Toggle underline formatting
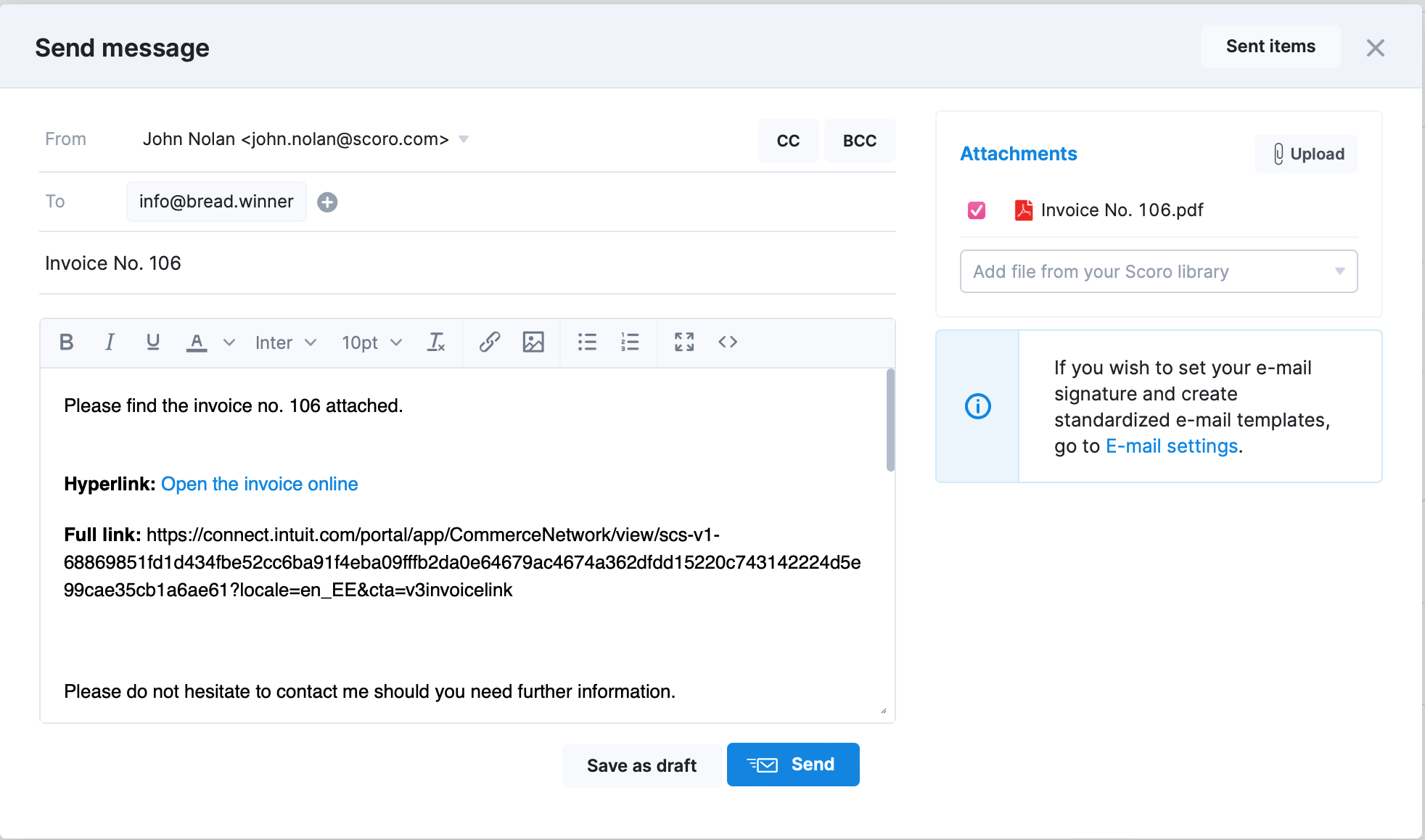 point(152,342)
